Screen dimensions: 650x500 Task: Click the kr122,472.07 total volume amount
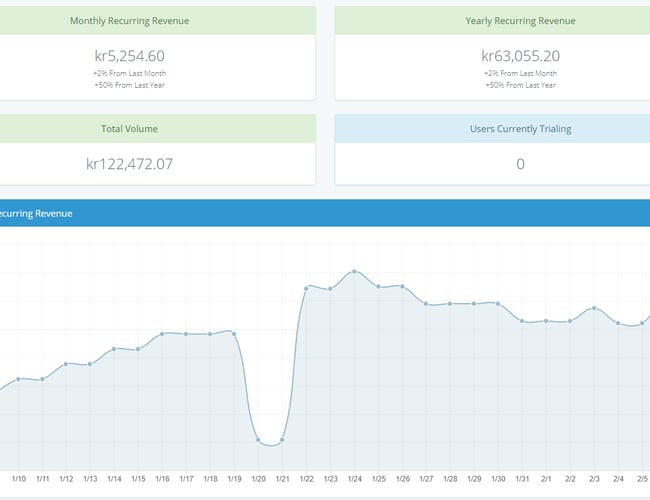[129, 163]
